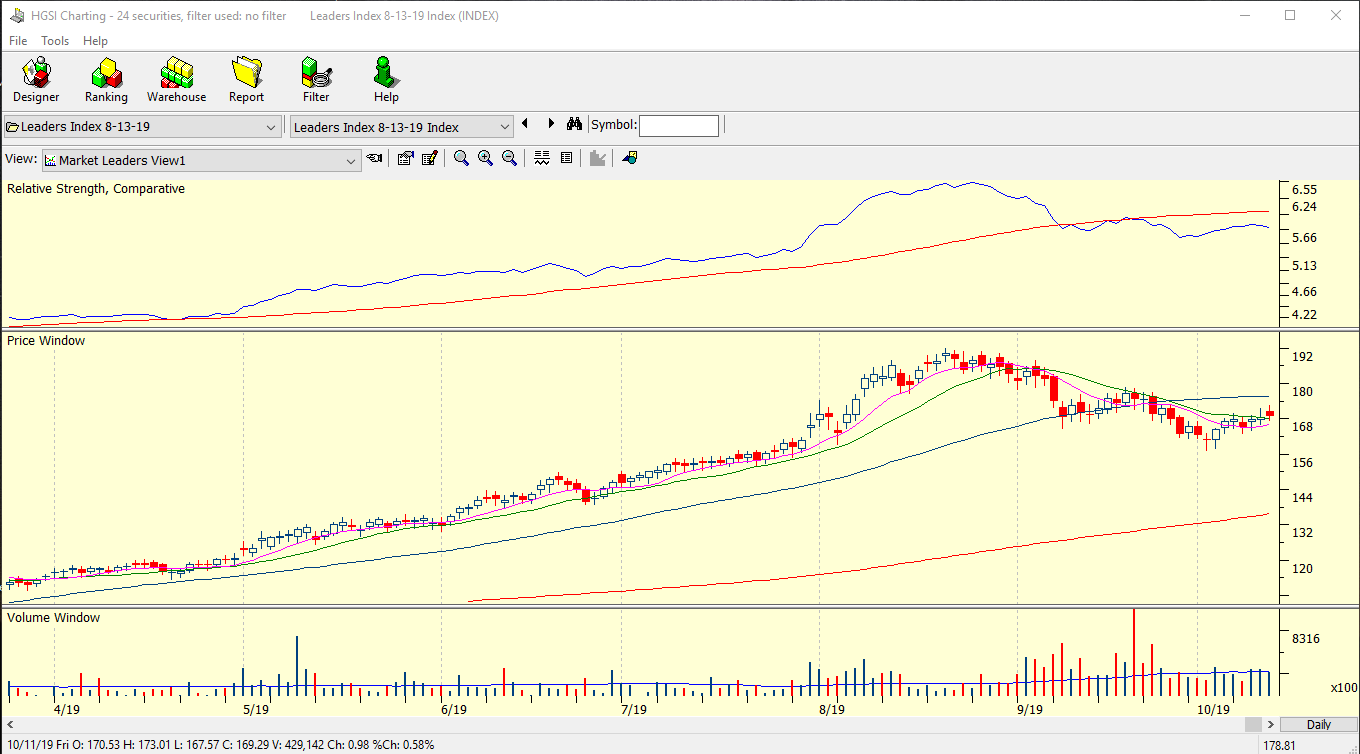Click the 192 price axis value
1360x754 pixels.
tap(1302, 356)
